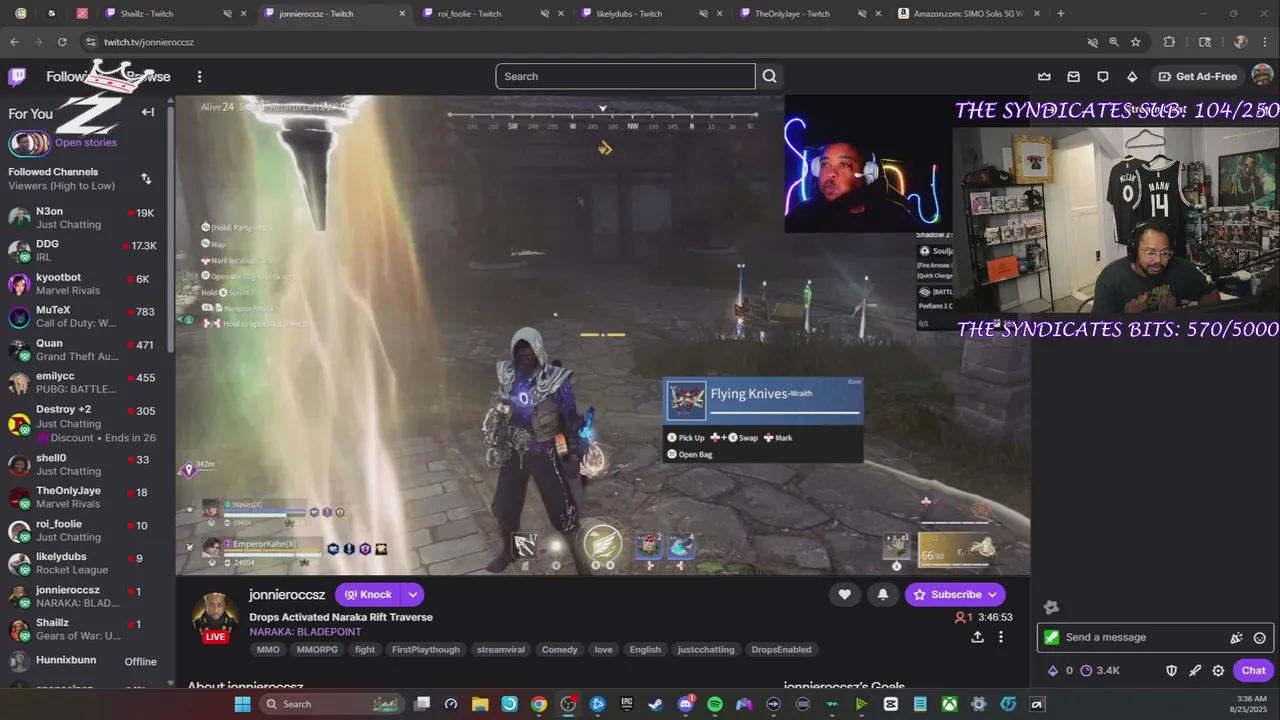Click the browser address bar URL
This screenshot has width=1280, height=720.
pos(149,42)
